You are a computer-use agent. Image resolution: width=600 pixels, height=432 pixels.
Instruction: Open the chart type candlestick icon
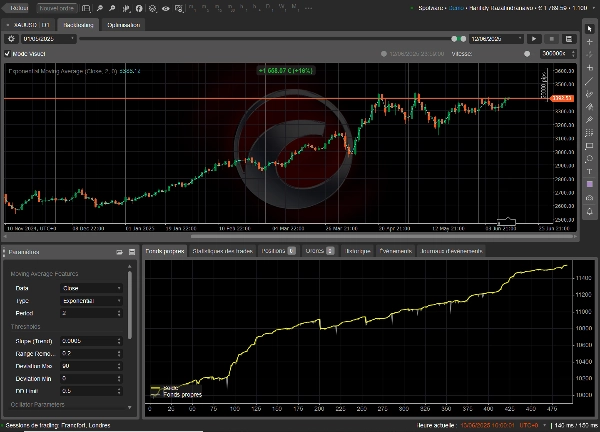point(126,8)
